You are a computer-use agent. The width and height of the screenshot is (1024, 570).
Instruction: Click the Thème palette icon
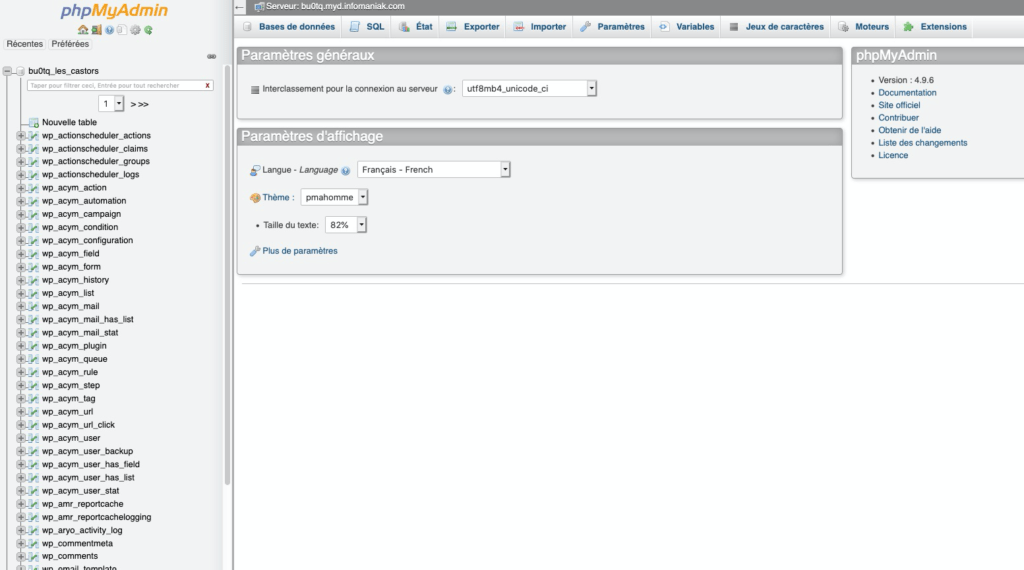pos(255,198)
